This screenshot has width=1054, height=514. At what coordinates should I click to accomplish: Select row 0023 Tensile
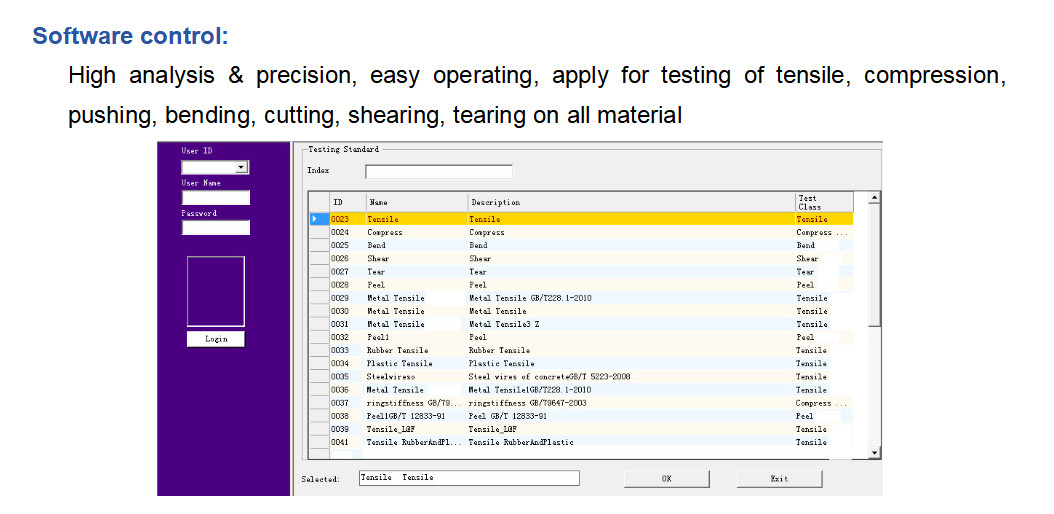(581, 219)
